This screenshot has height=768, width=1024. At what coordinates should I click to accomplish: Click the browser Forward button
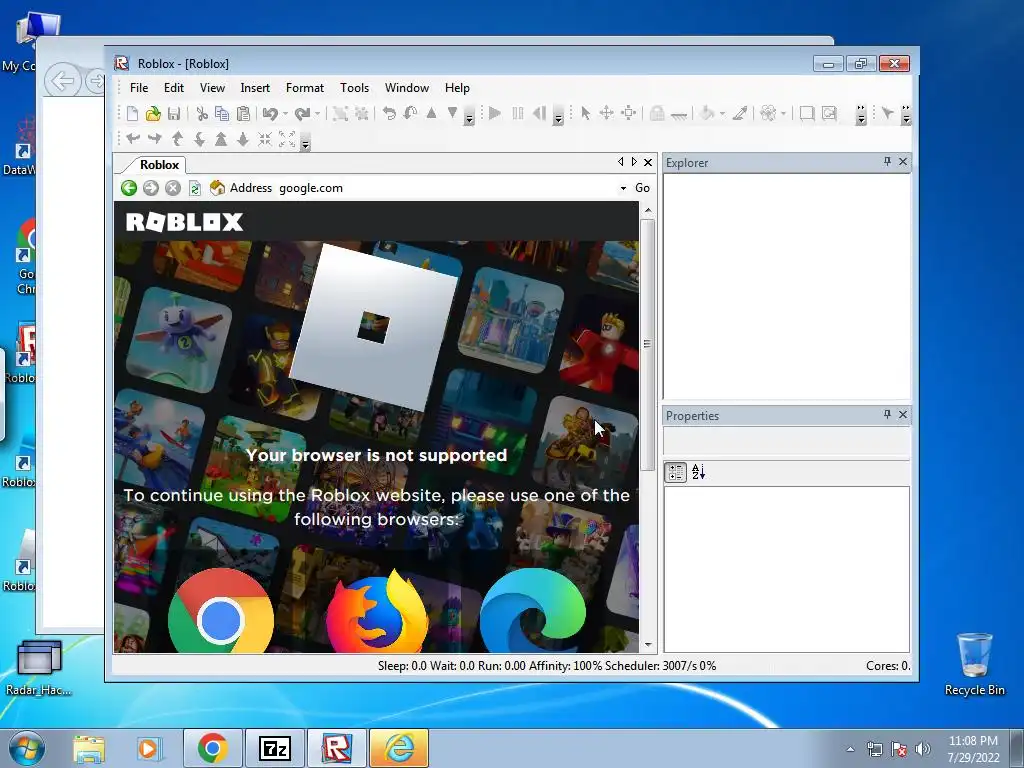click(151, 188)
